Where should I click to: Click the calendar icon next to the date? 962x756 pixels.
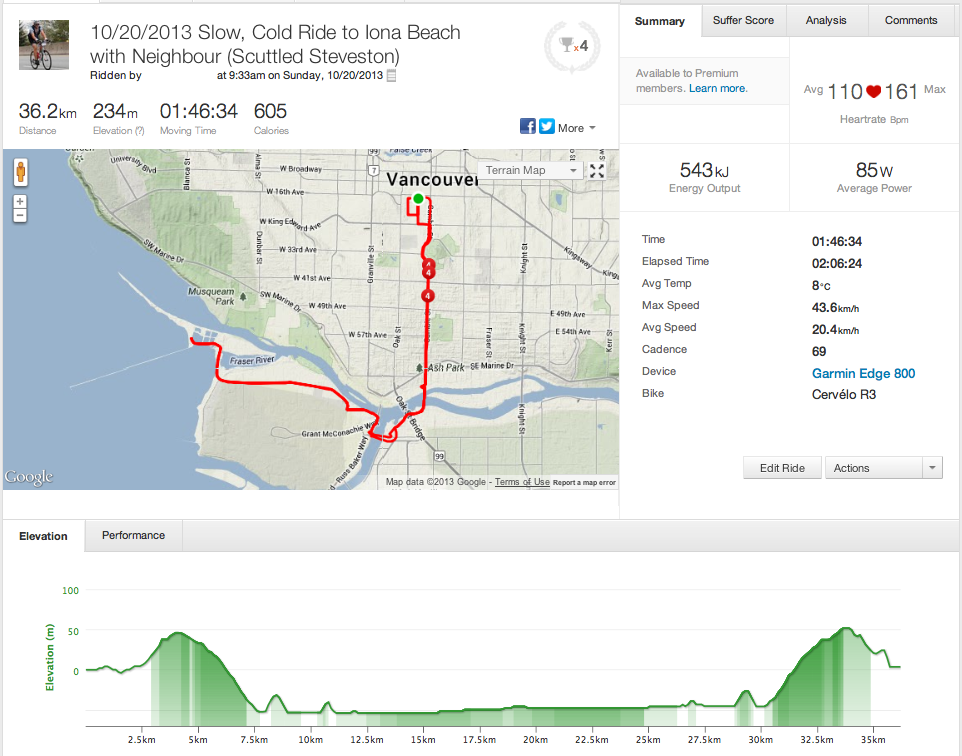pos(392,75)
